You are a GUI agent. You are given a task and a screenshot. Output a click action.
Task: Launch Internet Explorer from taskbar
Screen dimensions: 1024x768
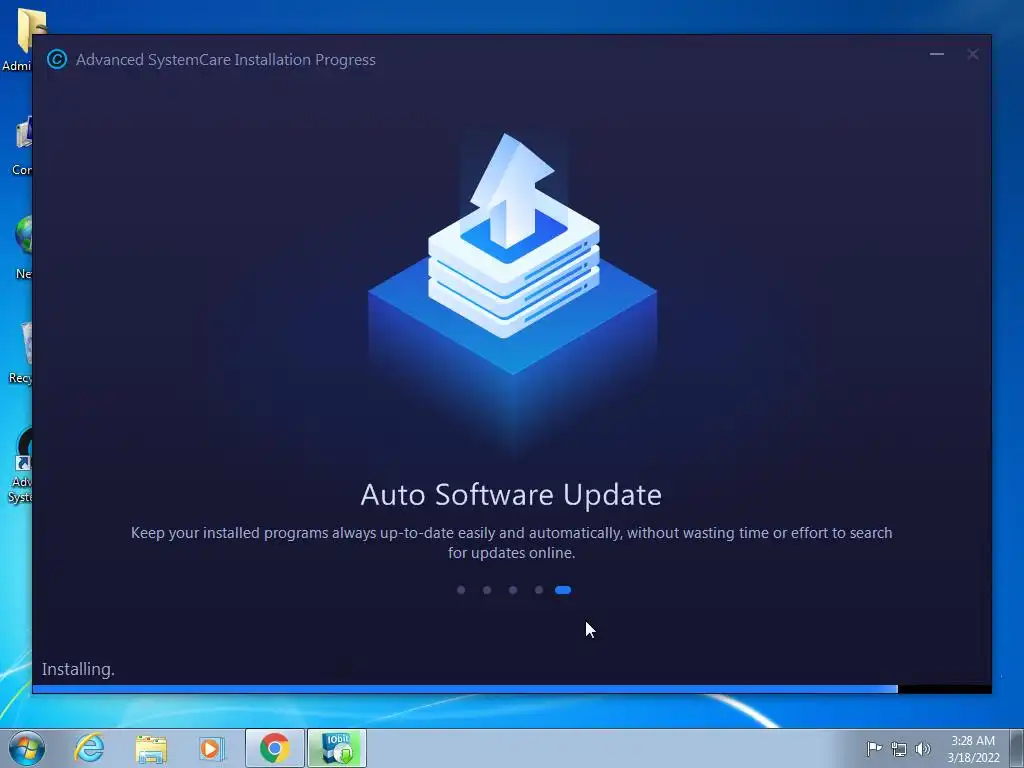pos(89,748)
